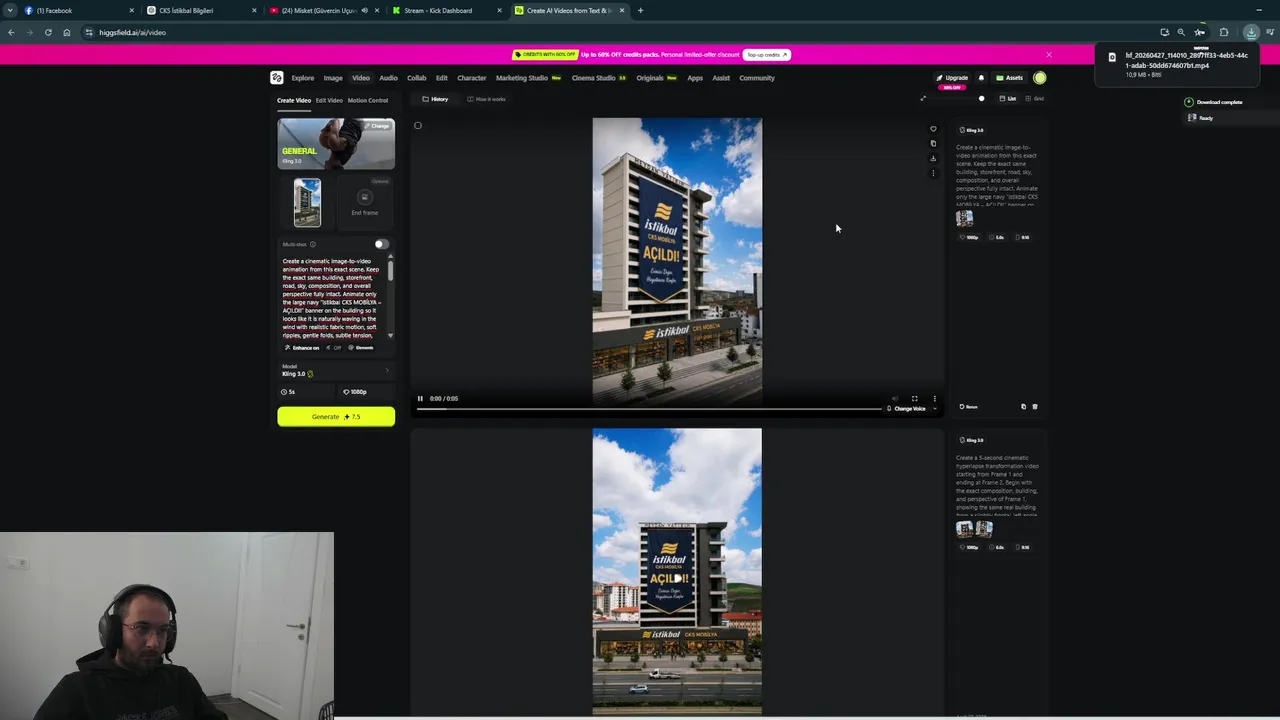The image size is (1280, 720).
Task: Open the How it works tab
Action: (486, 99)
